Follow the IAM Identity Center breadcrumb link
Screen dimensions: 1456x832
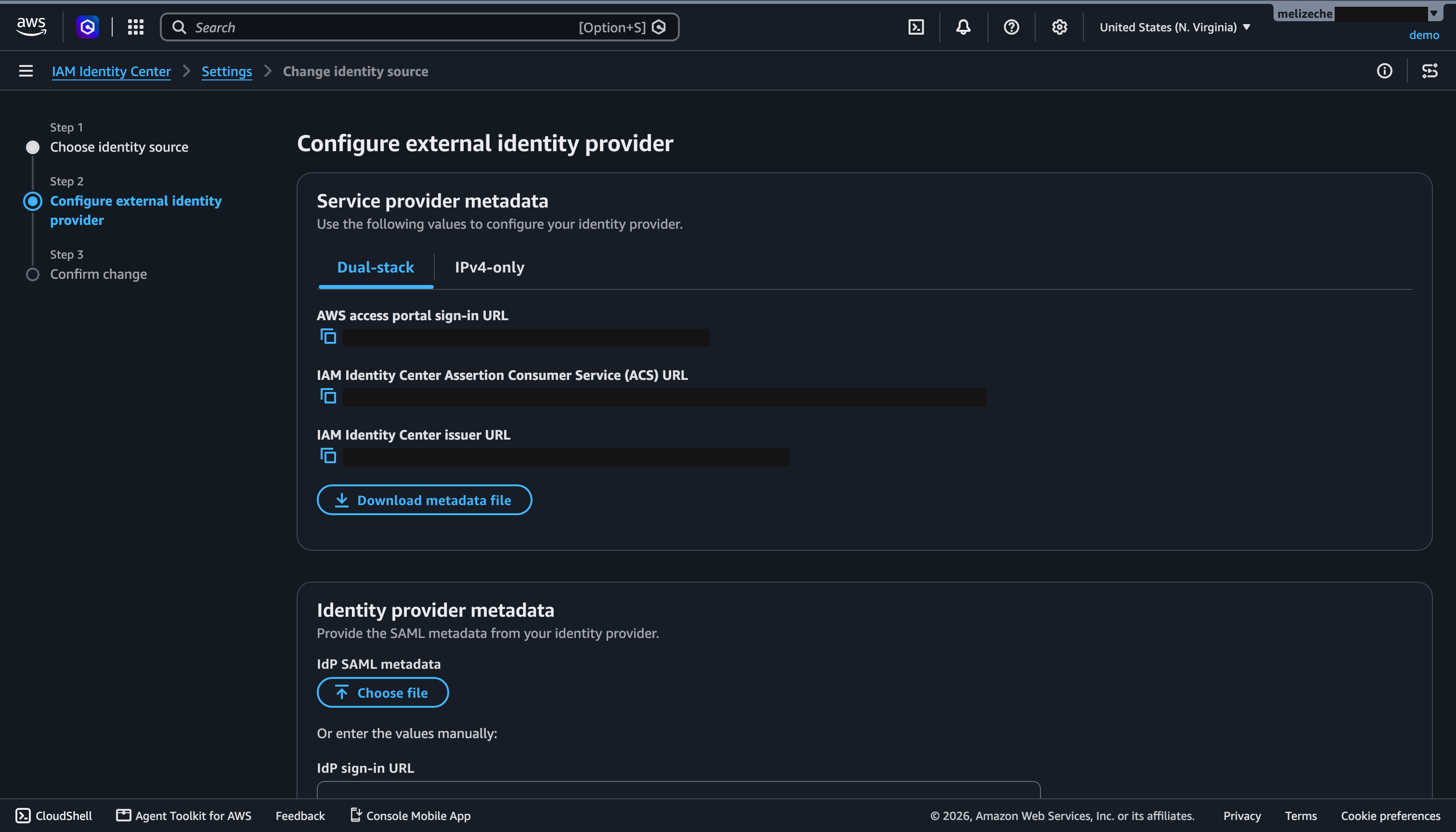coord(111,71)
